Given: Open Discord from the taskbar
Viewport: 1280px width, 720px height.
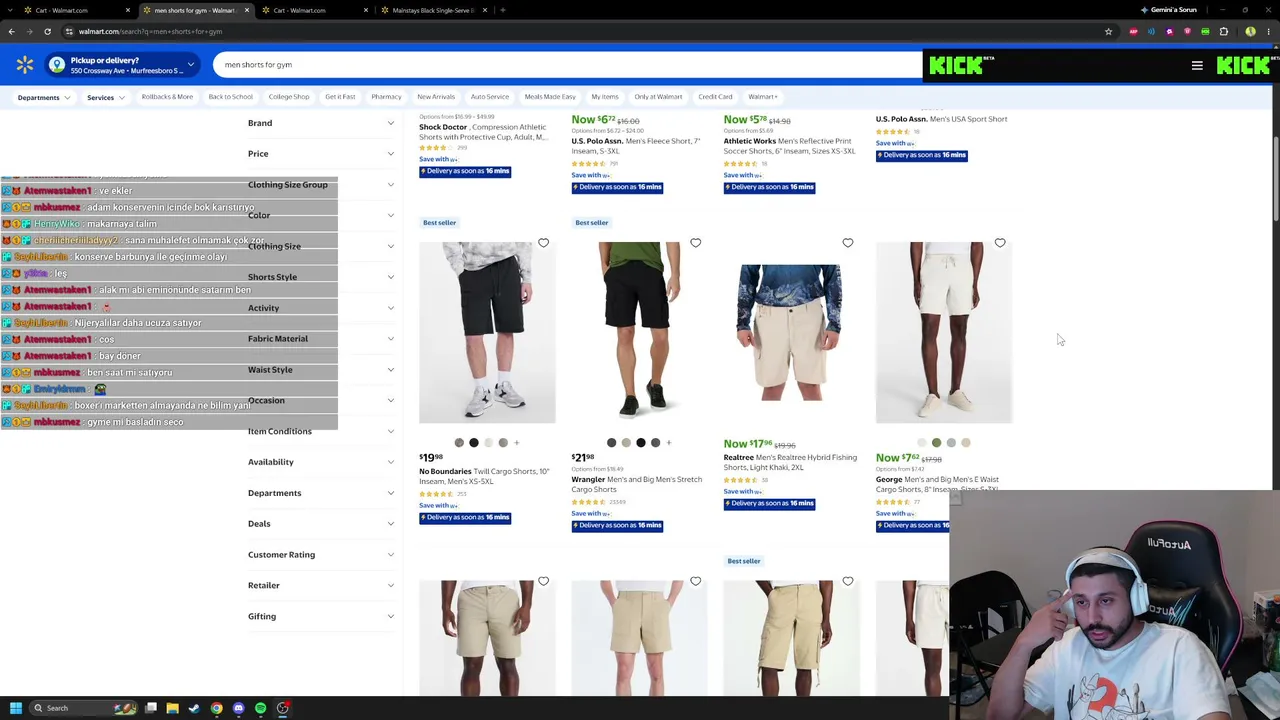Looking at the screenshot, I should coord(238,708).
